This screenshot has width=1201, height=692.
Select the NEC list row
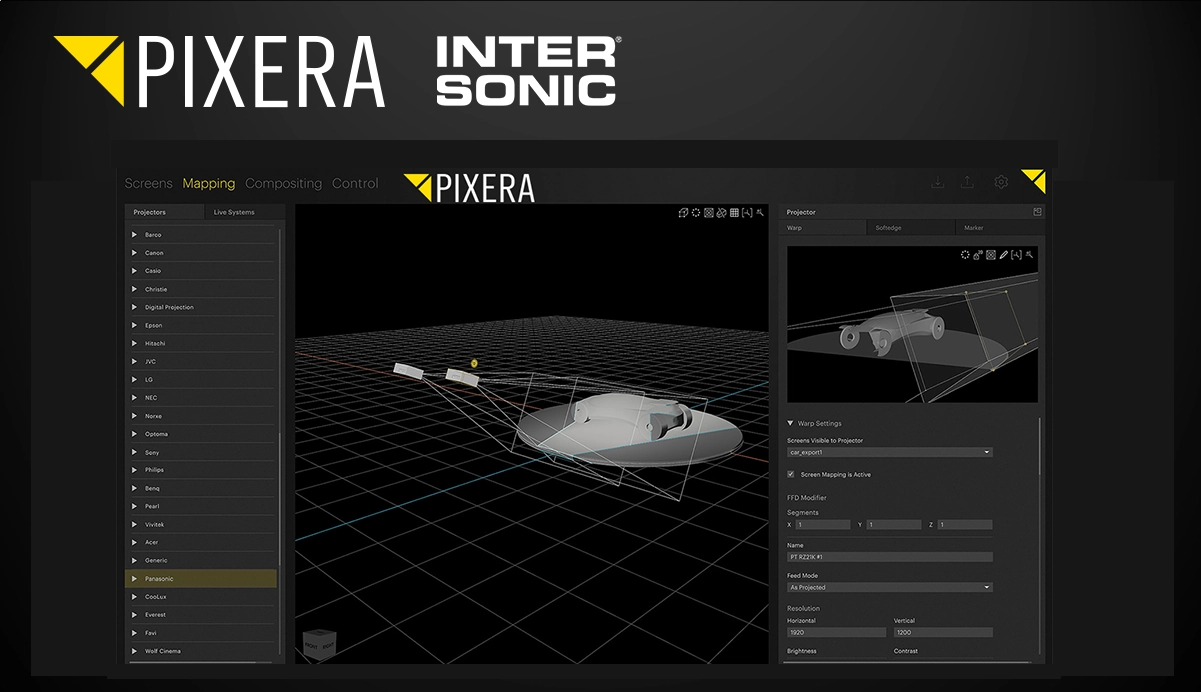[200, 397]
